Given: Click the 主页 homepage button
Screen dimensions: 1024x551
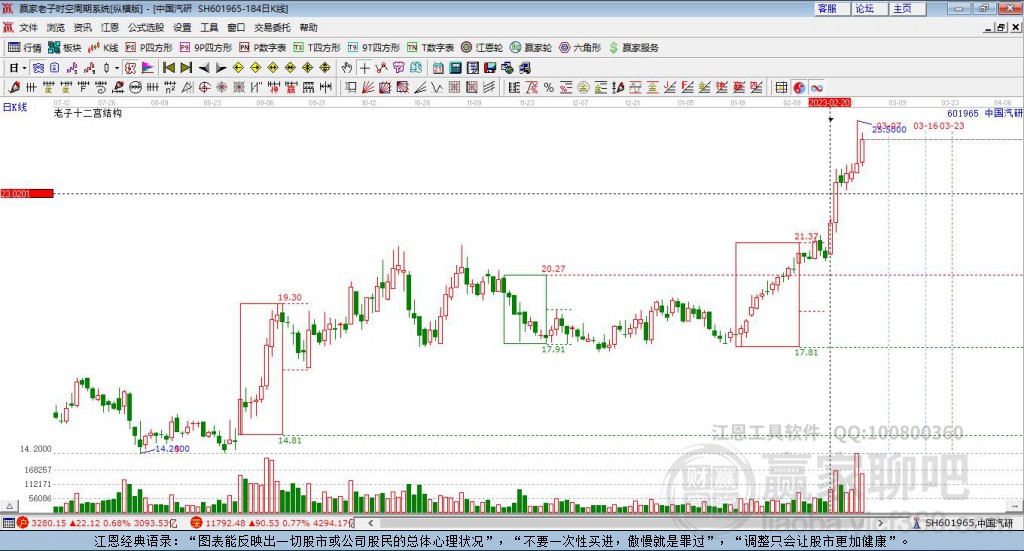Looking at the screenshot, I should pos(907,8).
